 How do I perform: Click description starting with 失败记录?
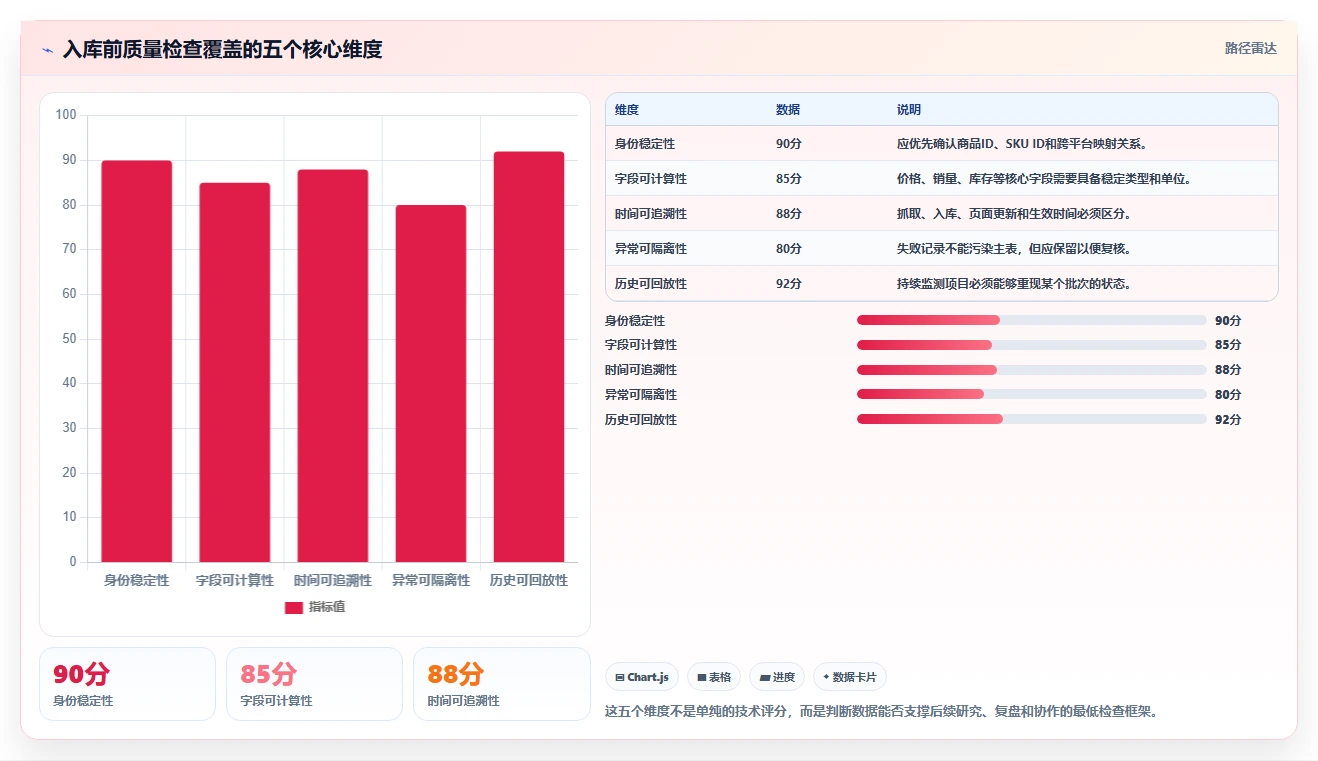tap(1014, 248)
